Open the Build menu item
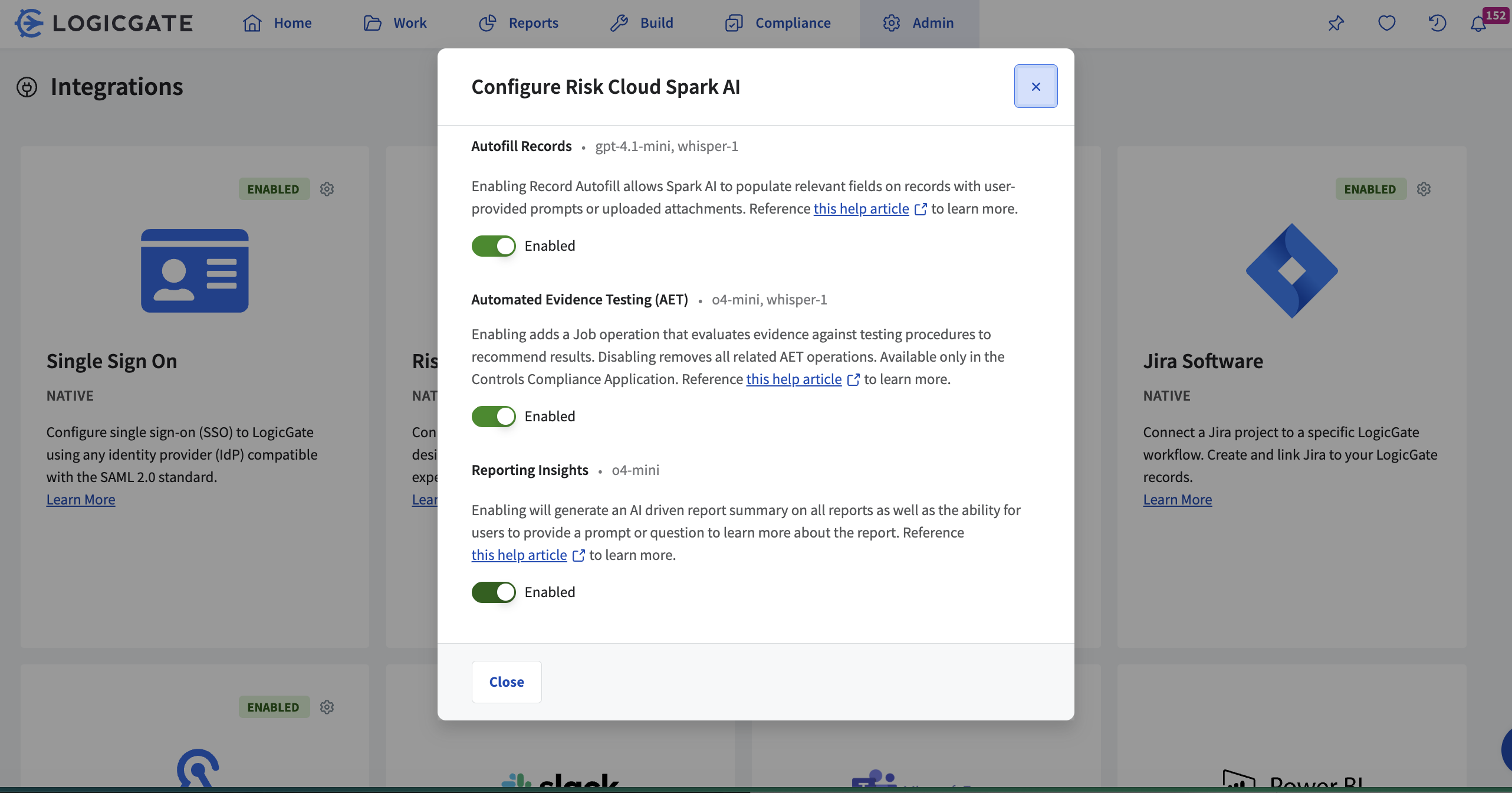Image resolution: width=1512 pixels, height=793 pixels. 642,23
